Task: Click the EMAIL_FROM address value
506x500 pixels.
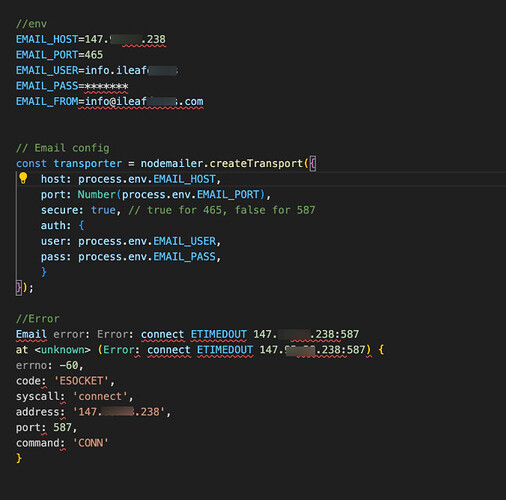Action: pyautogui.click(x=144, y=102)
